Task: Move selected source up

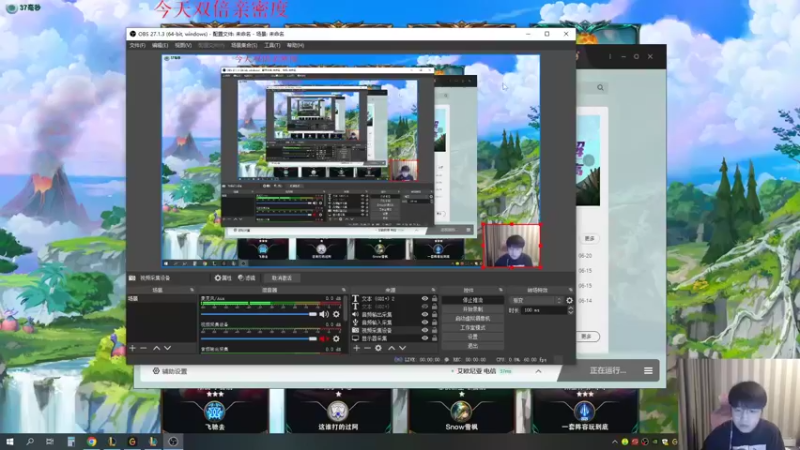Action: (391, 348)
